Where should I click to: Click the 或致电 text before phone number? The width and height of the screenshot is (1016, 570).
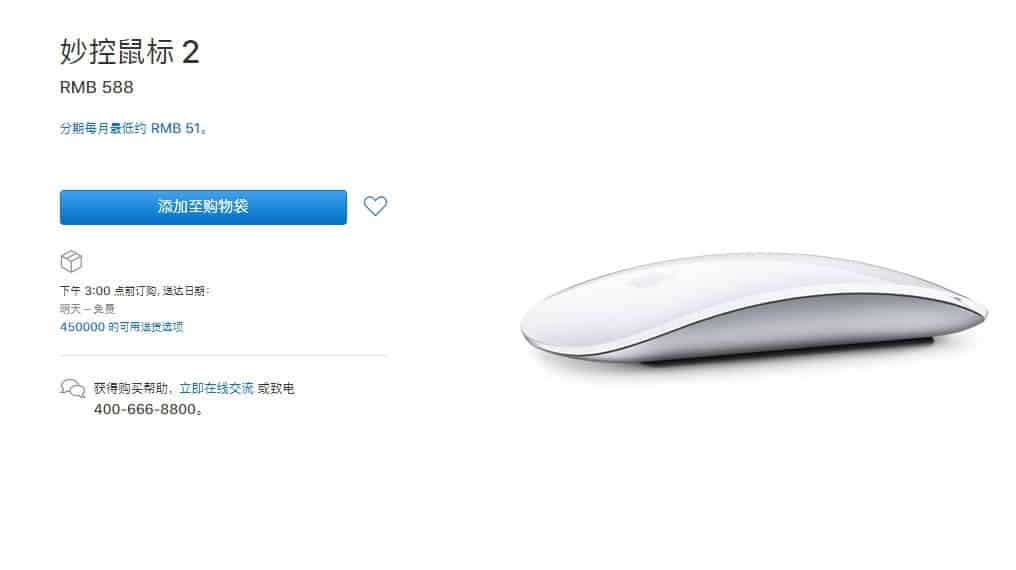pos(276,388)
